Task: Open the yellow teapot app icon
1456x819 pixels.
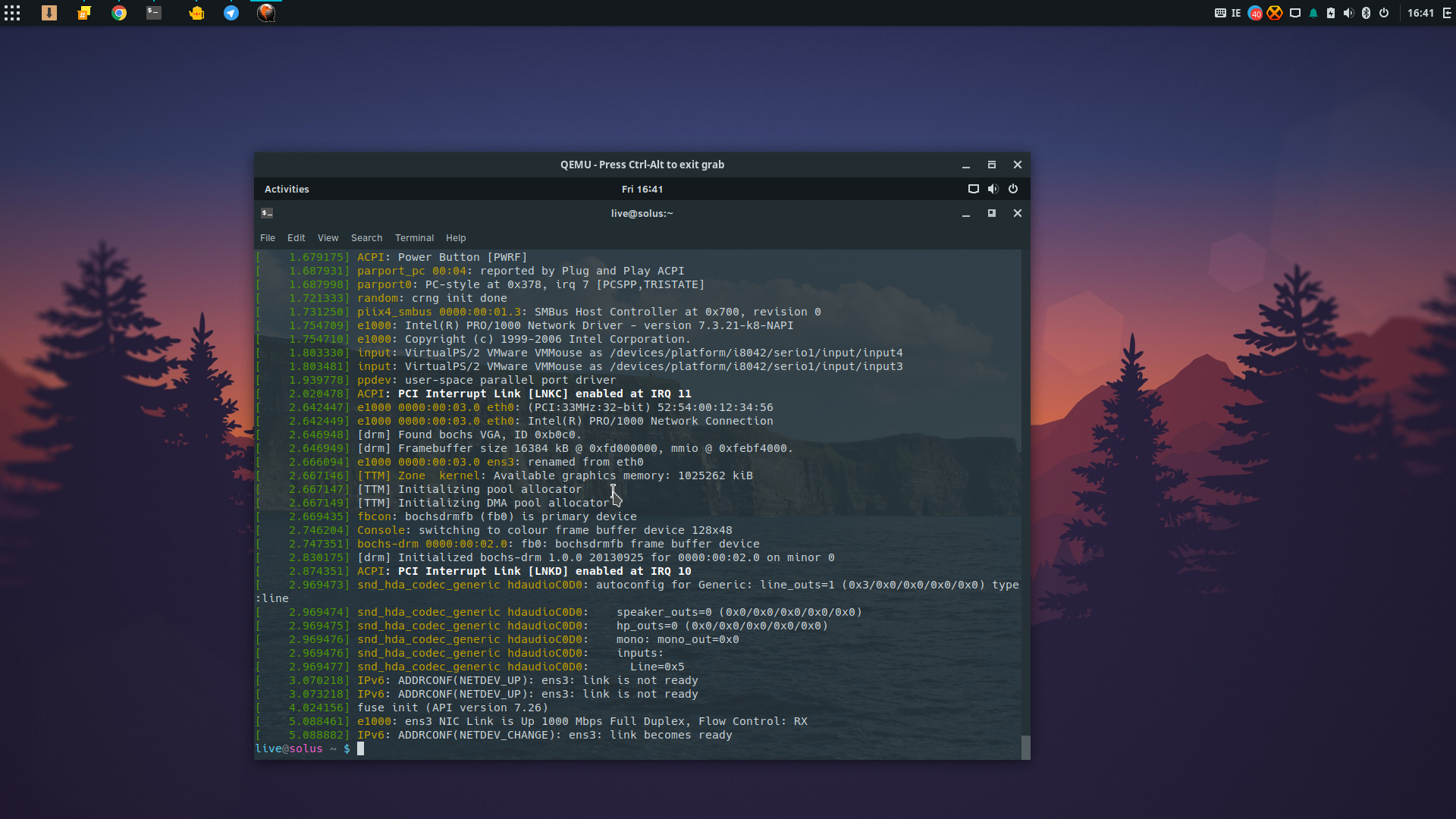Action: tap(196, 13)
